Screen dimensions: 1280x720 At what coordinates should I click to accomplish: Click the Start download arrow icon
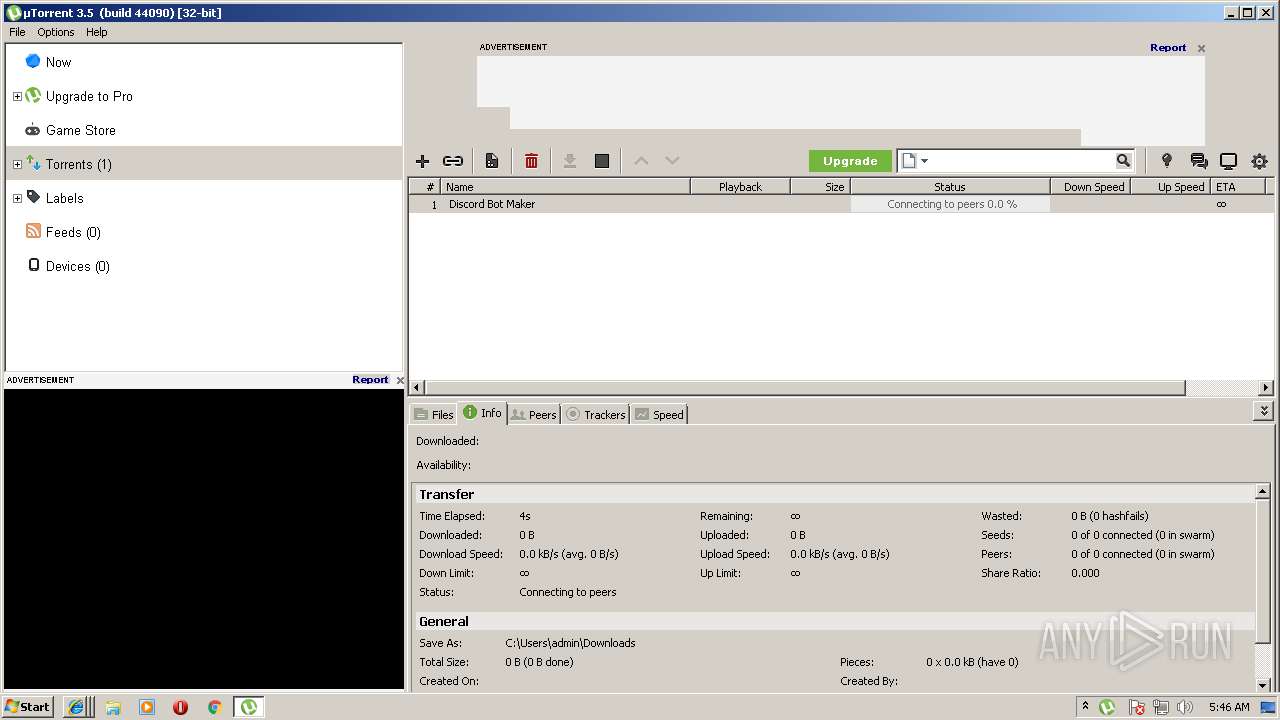tap(570, 161)
